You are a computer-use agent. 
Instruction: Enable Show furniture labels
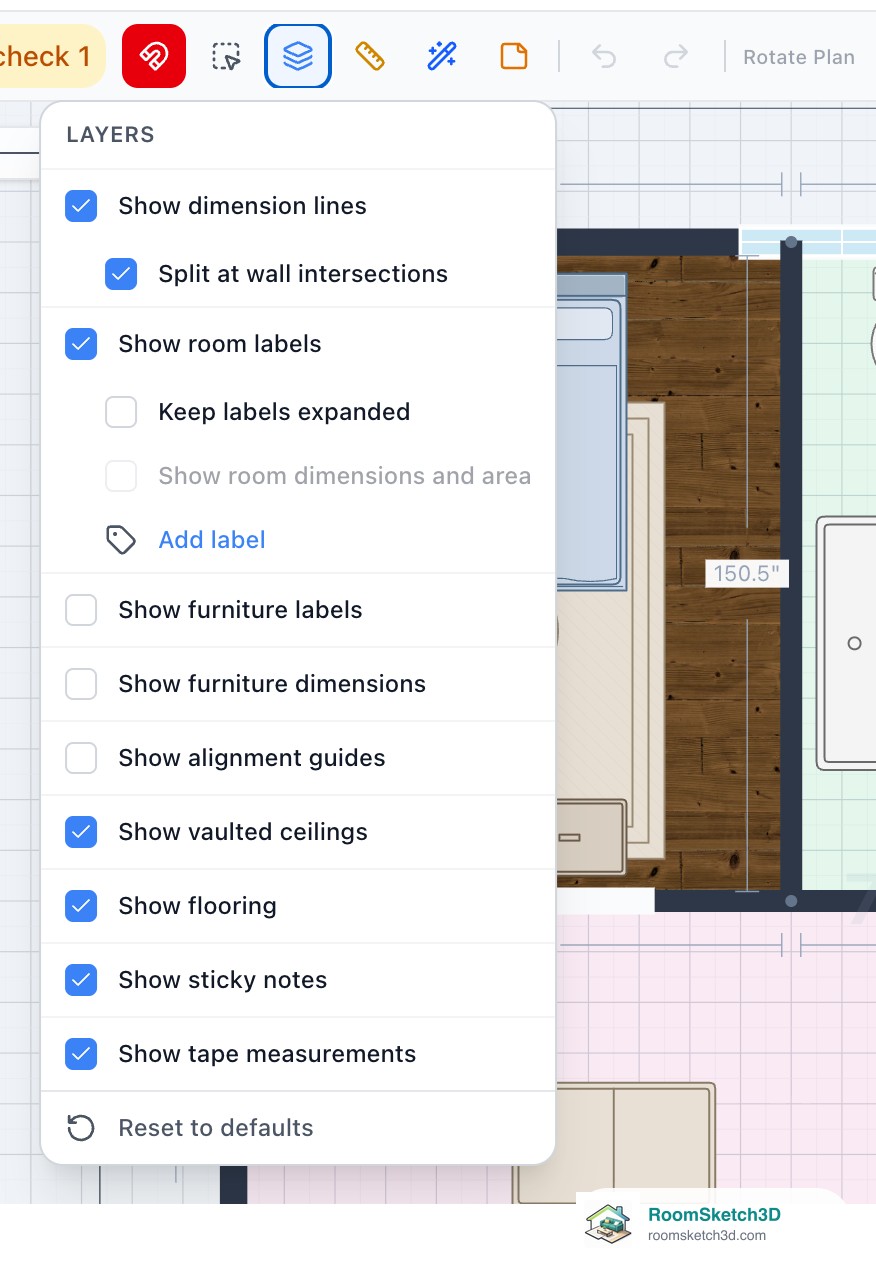(x=81, y=610)
